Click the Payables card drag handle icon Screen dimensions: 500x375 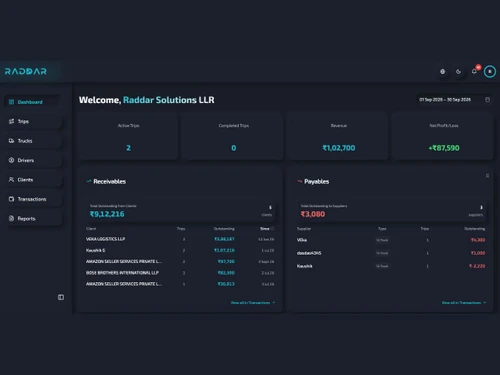pos(487,176)
